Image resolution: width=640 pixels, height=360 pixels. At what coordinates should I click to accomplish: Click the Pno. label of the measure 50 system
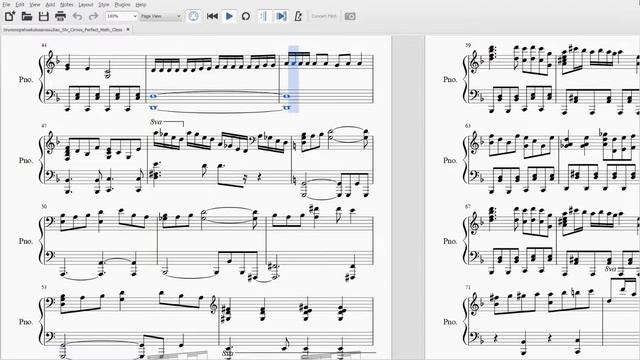coord(26,241)
